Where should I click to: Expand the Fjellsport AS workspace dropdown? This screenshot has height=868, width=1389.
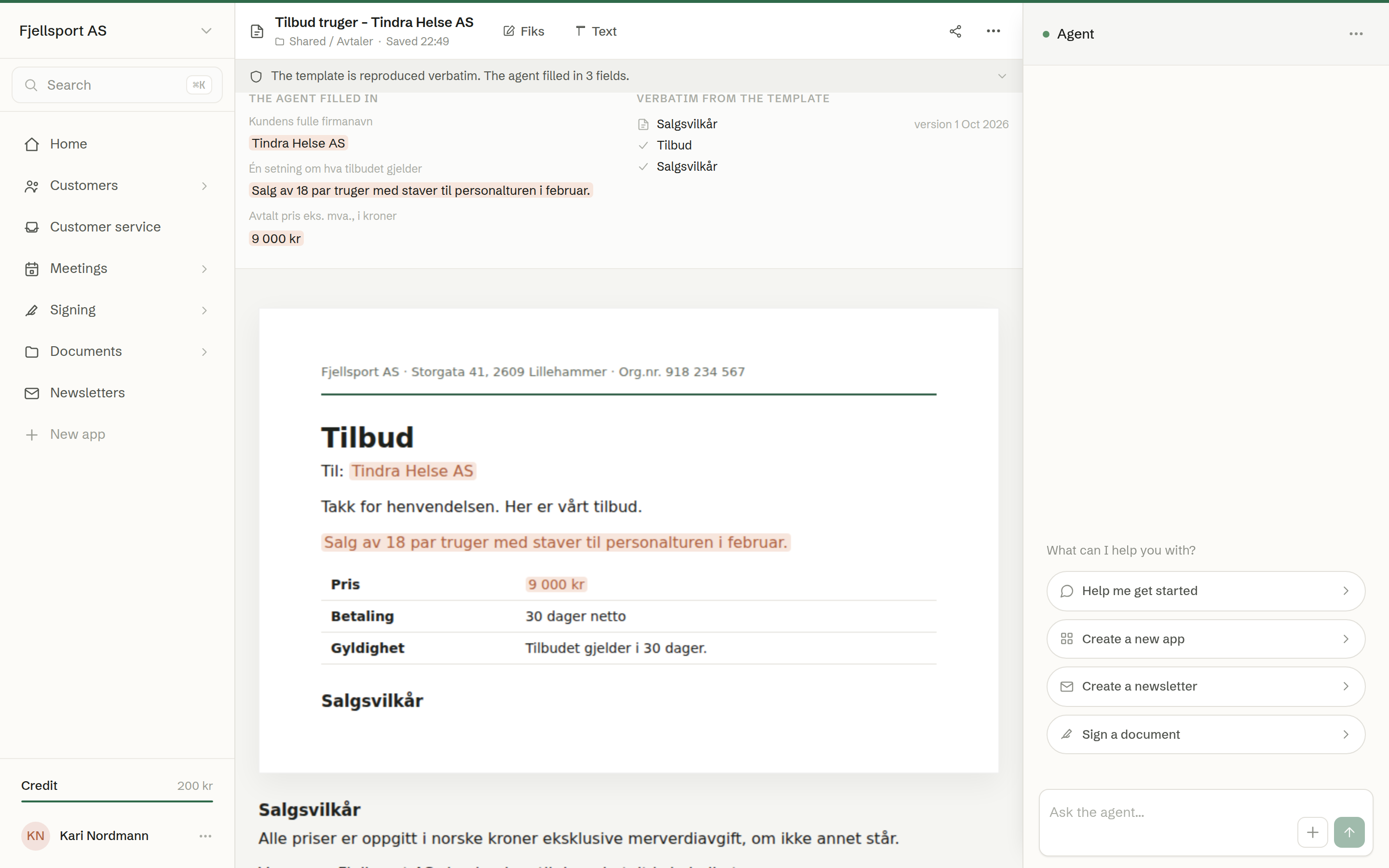coord(206,30)
